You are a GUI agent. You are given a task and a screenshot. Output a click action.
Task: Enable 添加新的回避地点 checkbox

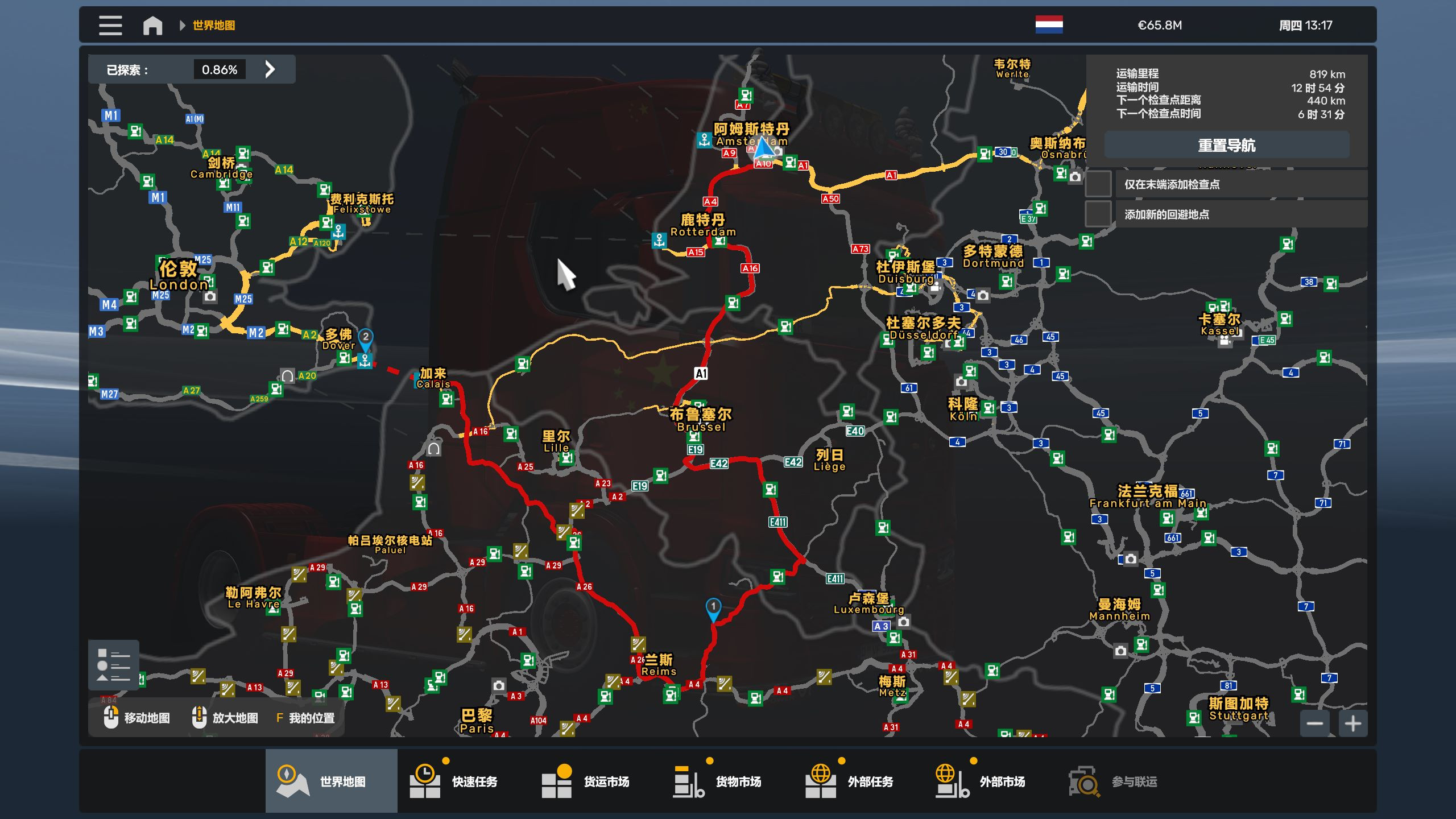point(1098,214)
